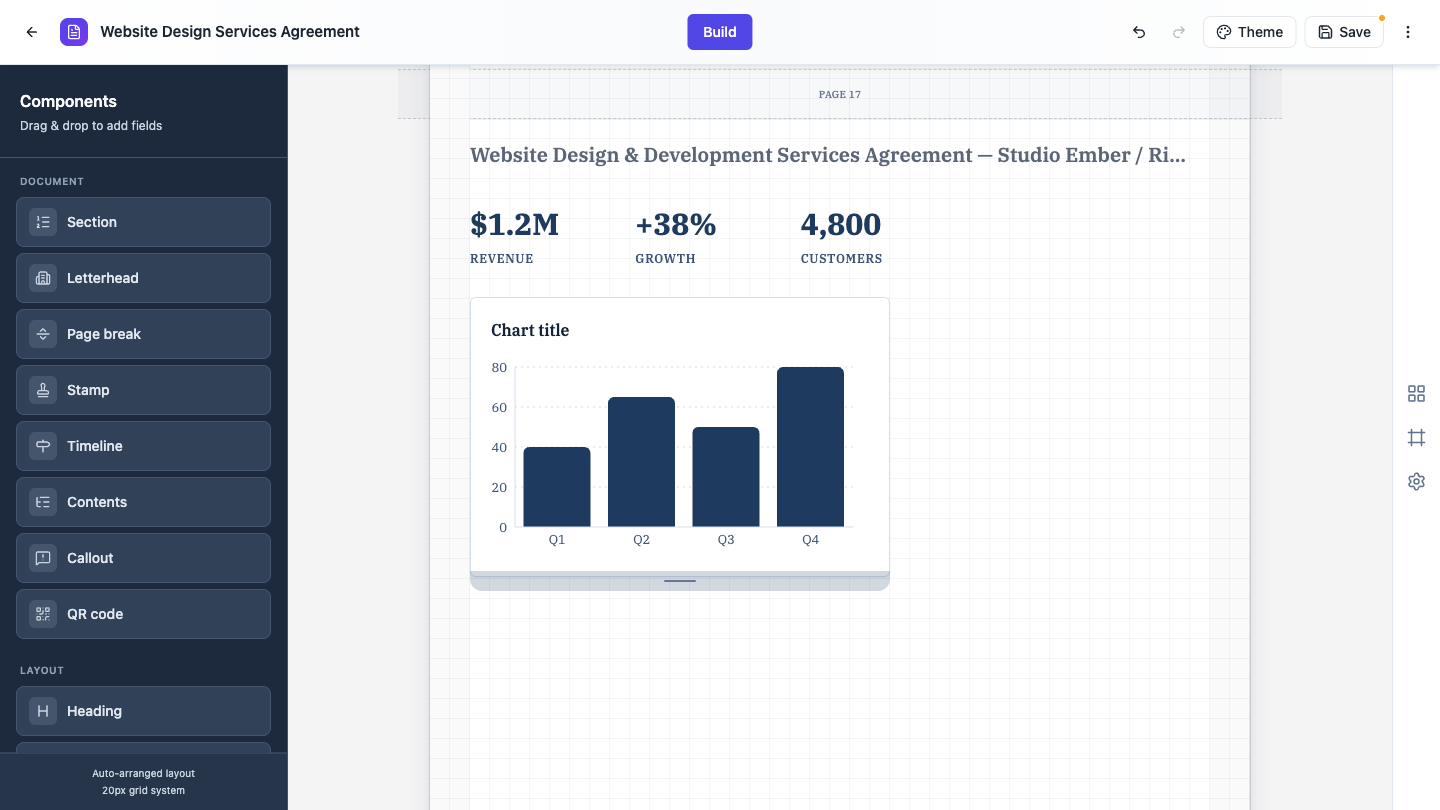Add a Stamp component
Image resolution: width=1440 pixels, height=810 pixels.
pyautogui.click(x=143, y=390)
